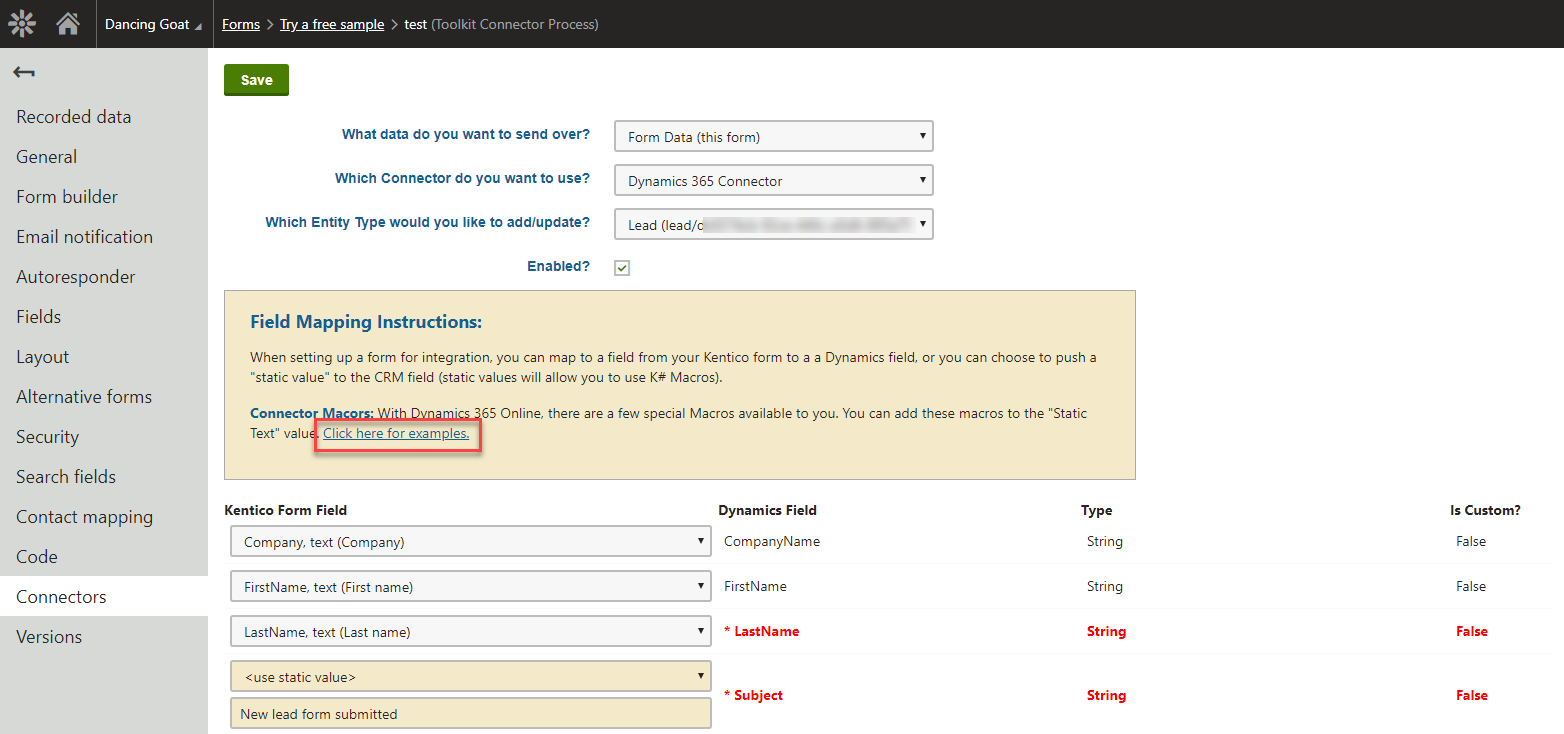Go to Contact mapping in the sidebar
The image size is (1564, 734).
(x=84, y=516)
